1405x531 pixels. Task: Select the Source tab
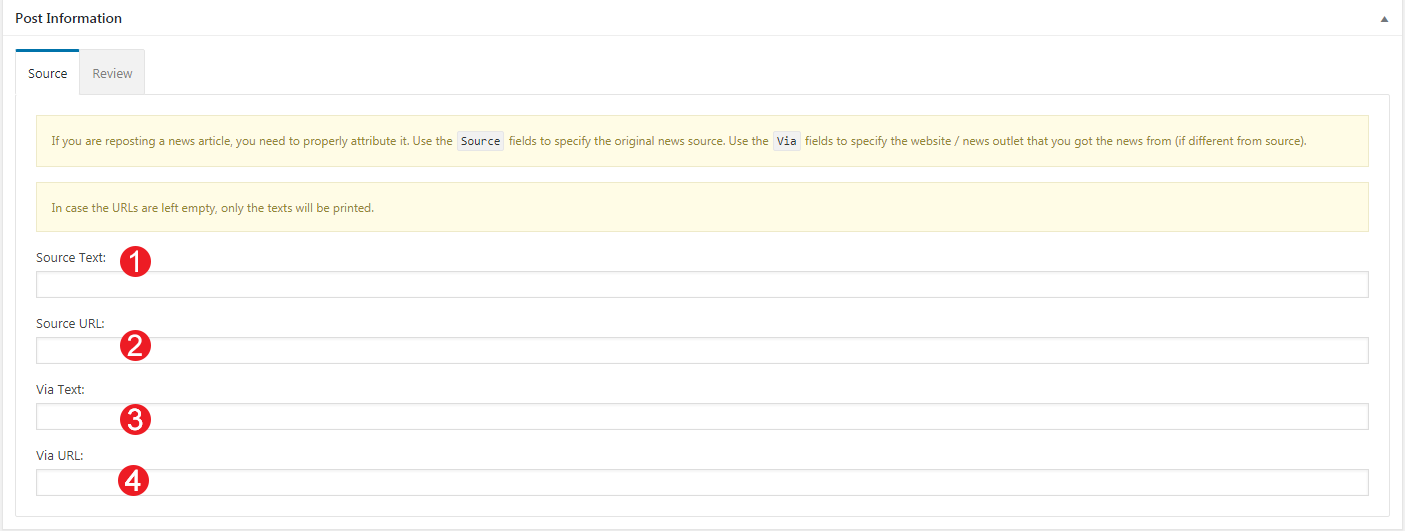(47, 73)
